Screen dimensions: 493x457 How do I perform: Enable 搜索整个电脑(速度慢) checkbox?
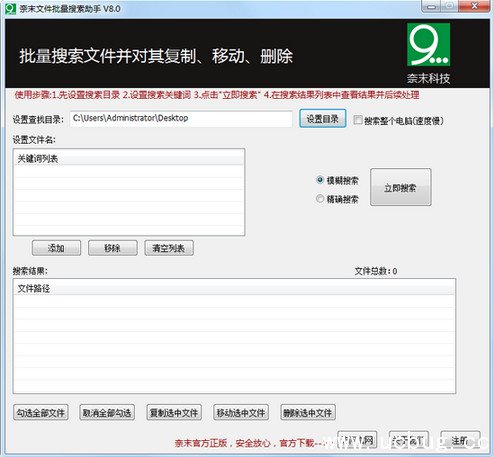pos(358,120)
